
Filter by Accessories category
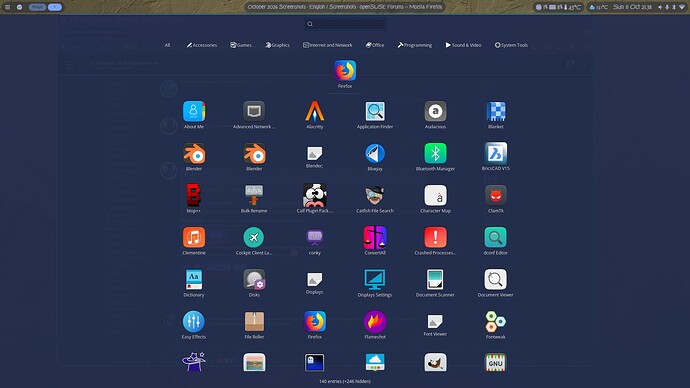(202, 45)
